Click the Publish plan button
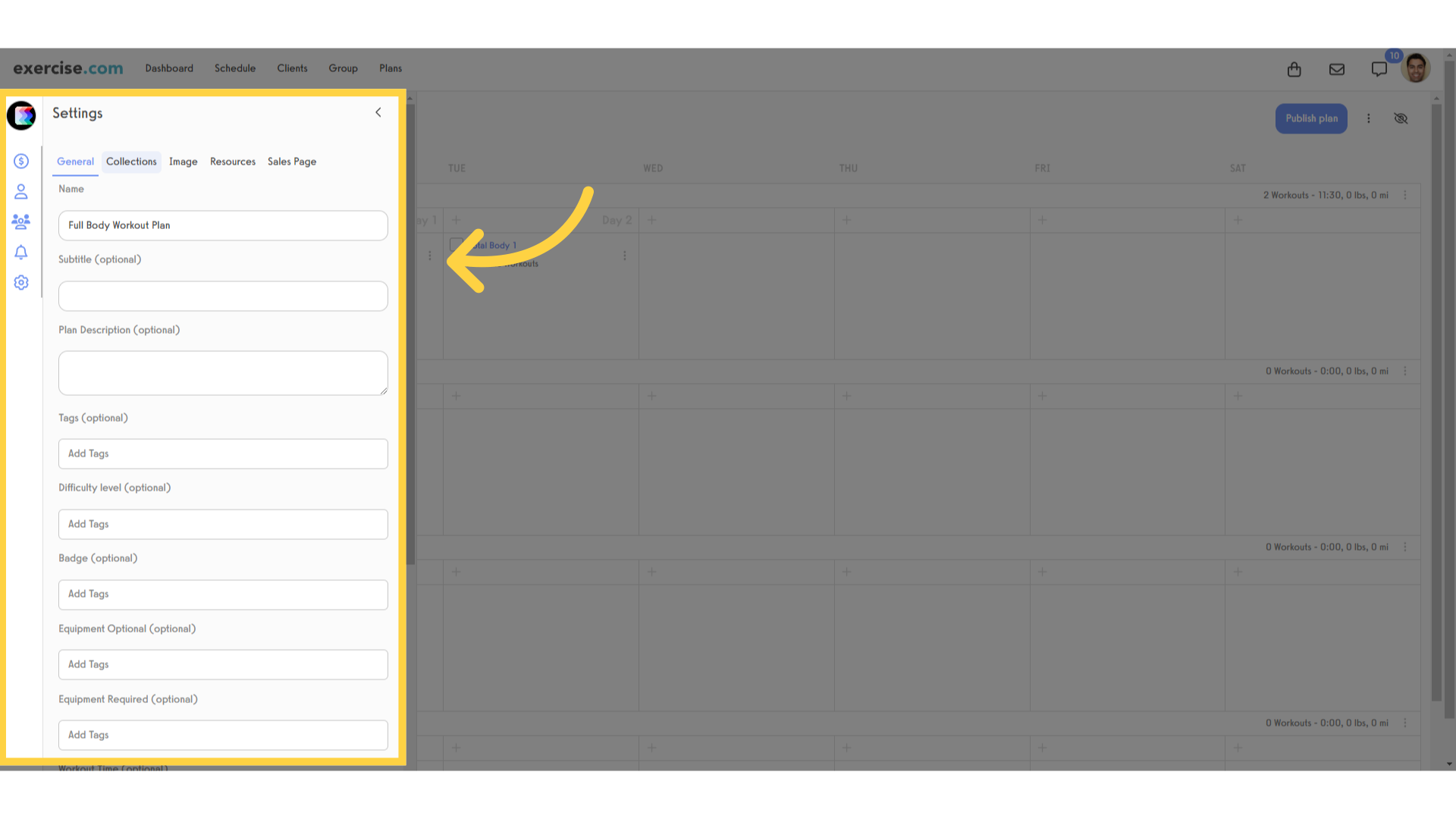 click(x=1311, y=118)
